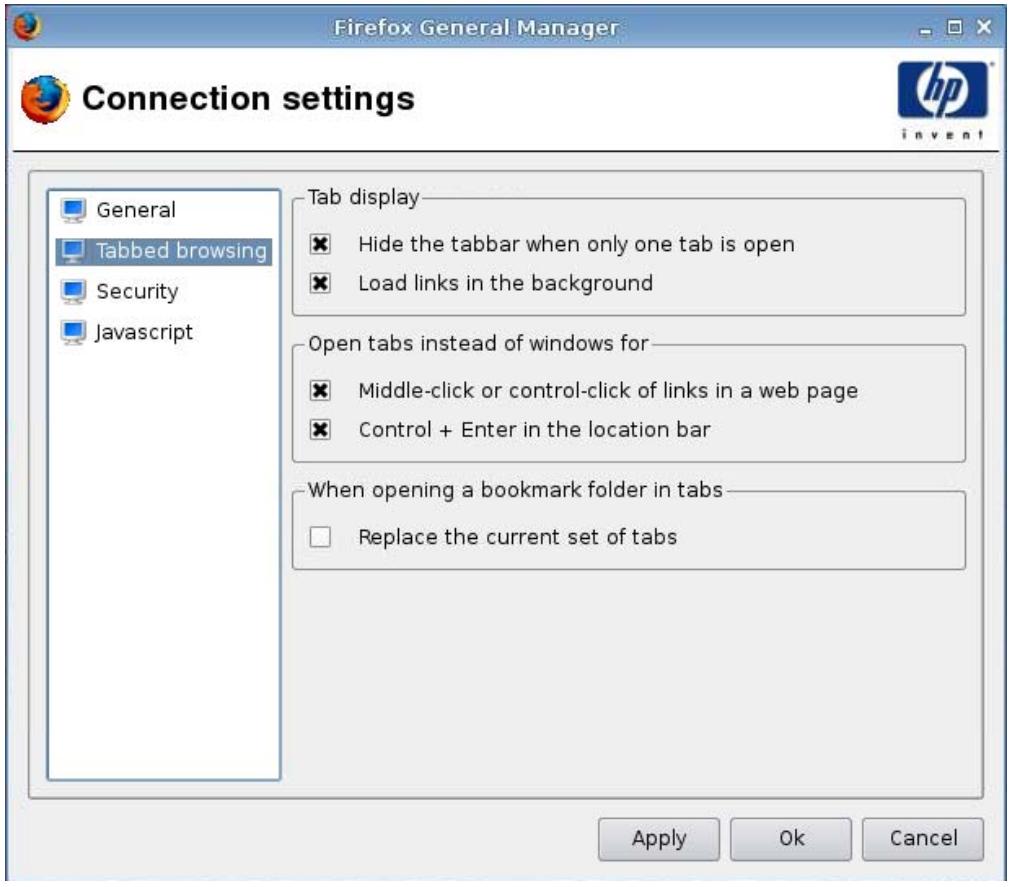Click the monitor icon next to General
The width and height of the screenshot is (1012, 887).
tap(73, 210)
